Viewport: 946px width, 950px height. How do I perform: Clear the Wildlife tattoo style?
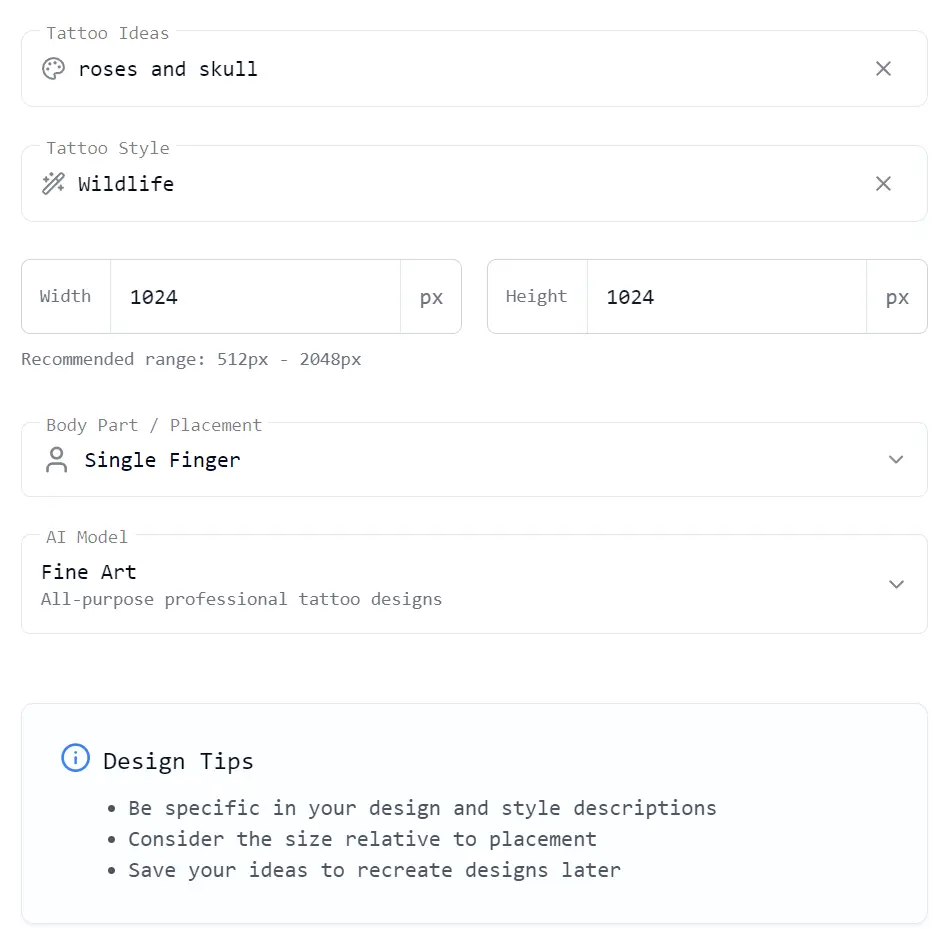click(x=883, y=183)
